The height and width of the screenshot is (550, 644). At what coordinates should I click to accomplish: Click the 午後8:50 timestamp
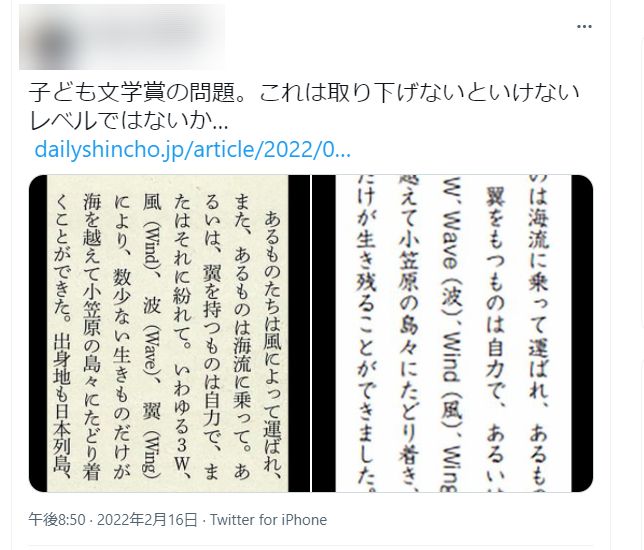click(57, 520)
